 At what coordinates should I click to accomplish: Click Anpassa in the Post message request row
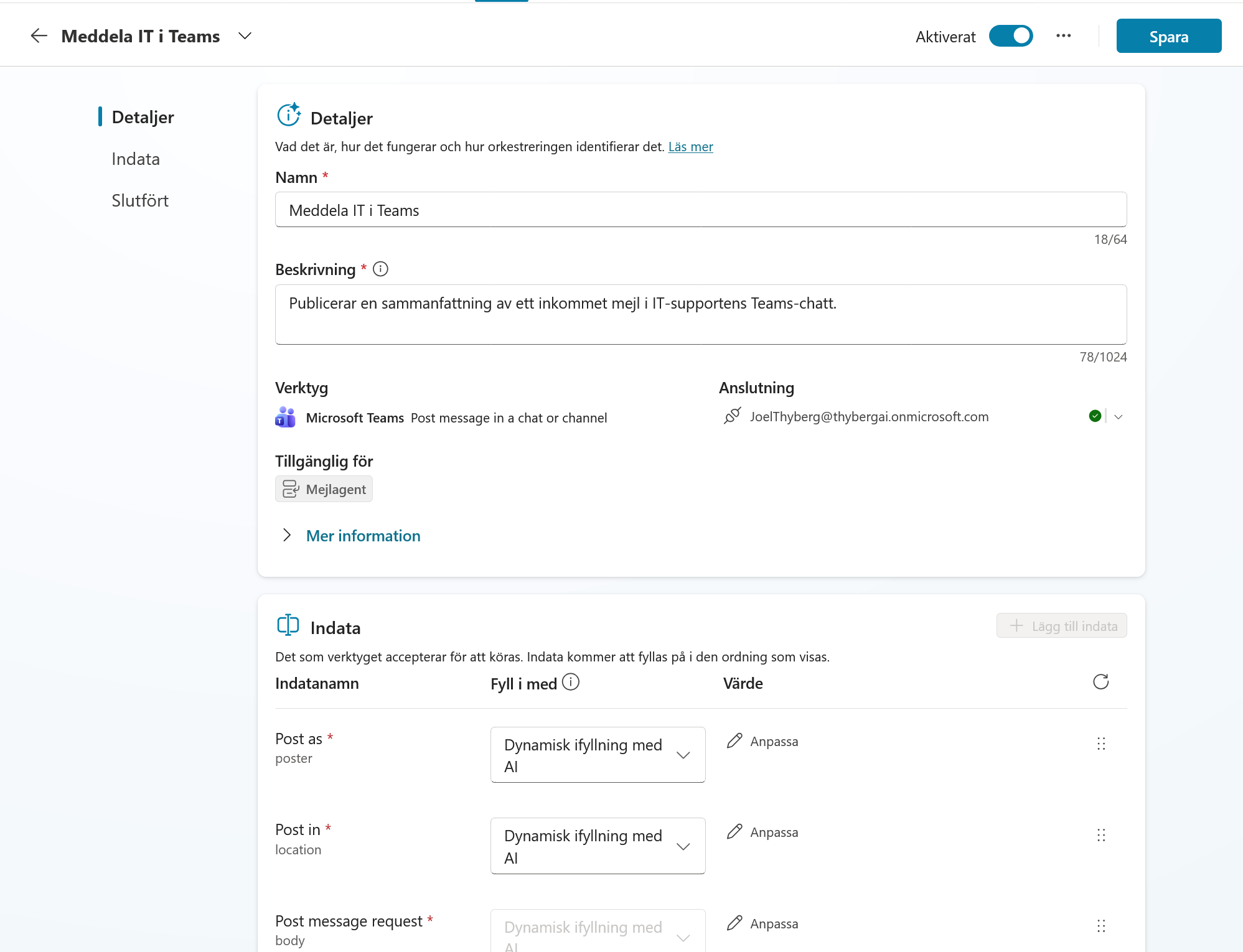pyautogui.click(x=762, y=923)
